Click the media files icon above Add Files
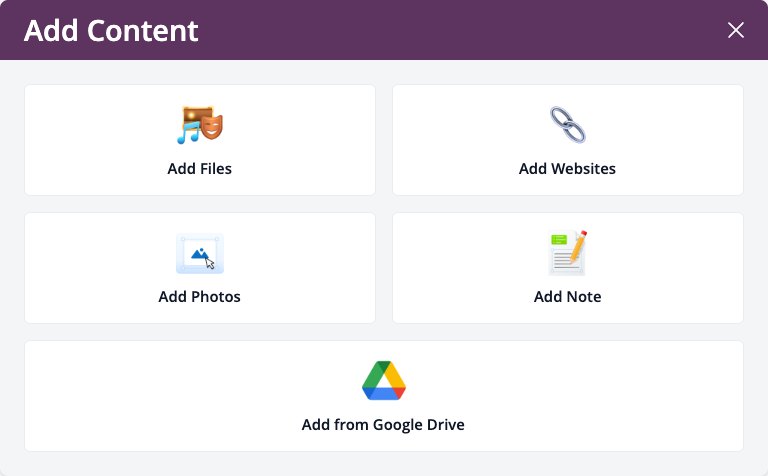This screenshot has height=476, width=768. click(200, 125)
